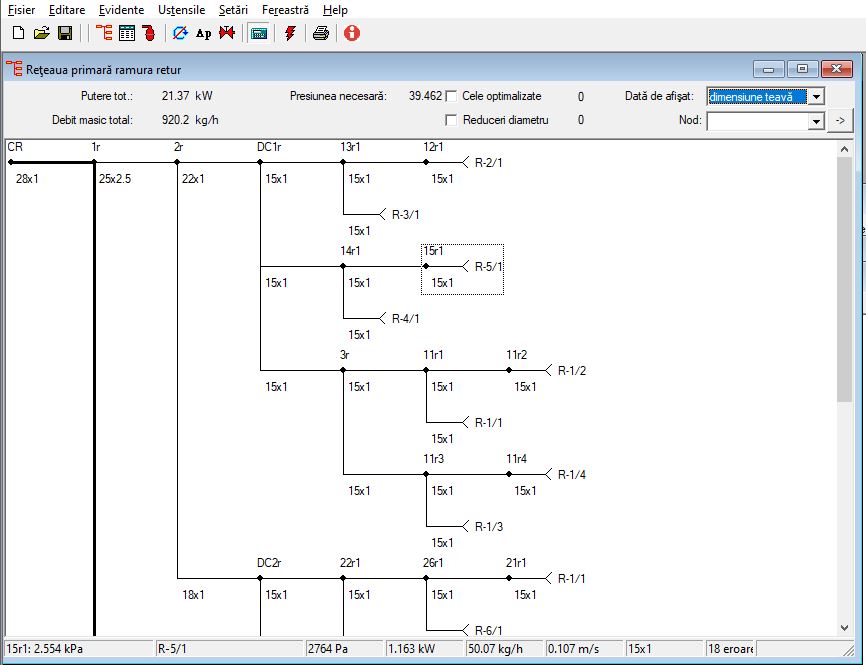The width and height of the screenshot is (866, 665).
Task: Select radiator R-3/1 in the network
Action: (405, 214)
